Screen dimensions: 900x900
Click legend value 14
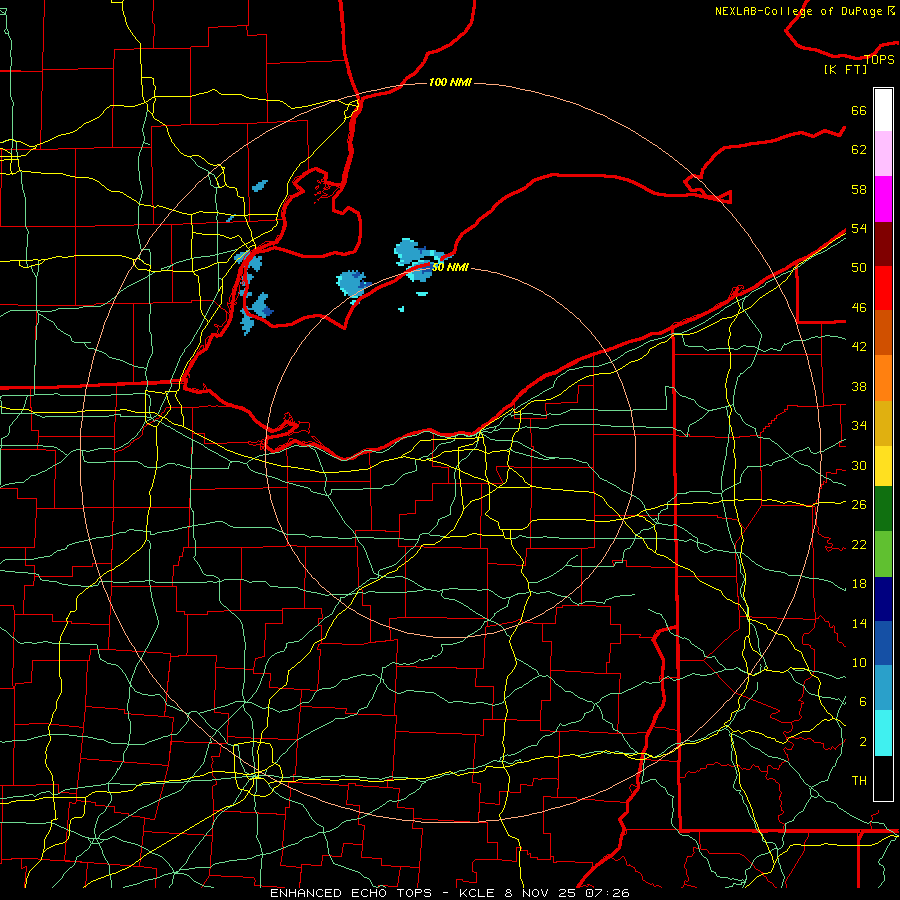(x=859, y=623)
